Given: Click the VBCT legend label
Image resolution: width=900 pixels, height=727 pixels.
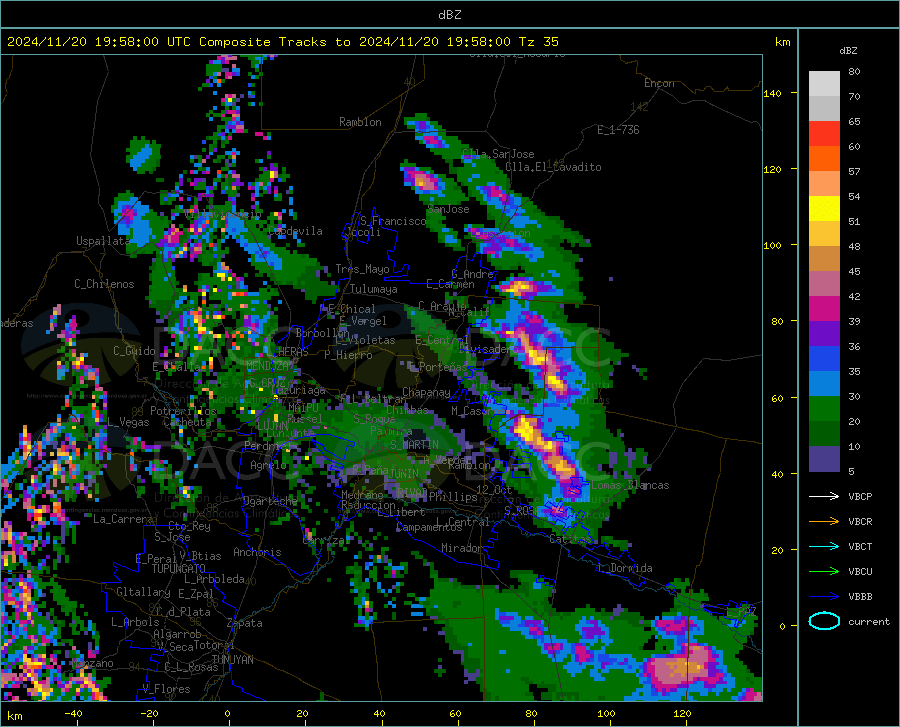Looking at the screenshot, I should 860,546.
